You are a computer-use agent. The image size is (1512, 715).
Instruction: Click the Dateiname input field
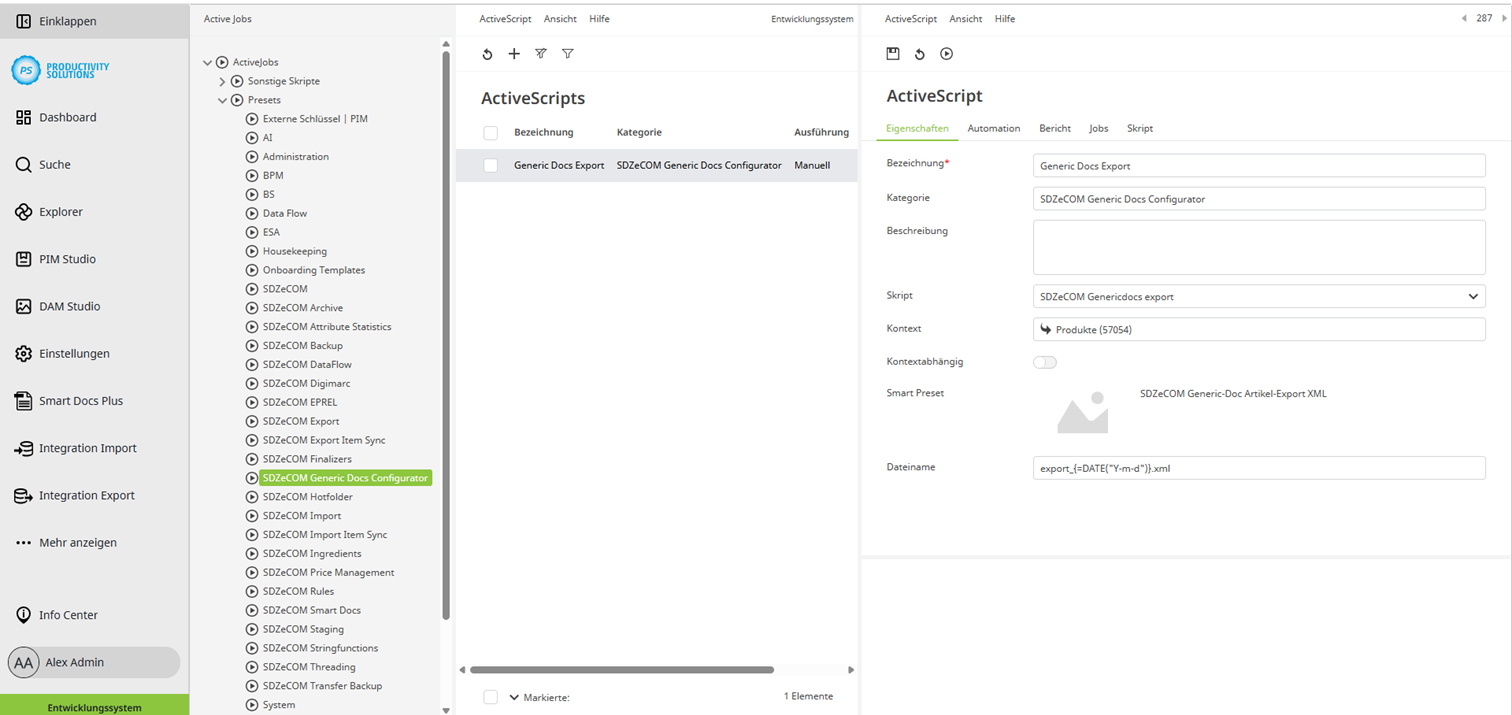1259,467
